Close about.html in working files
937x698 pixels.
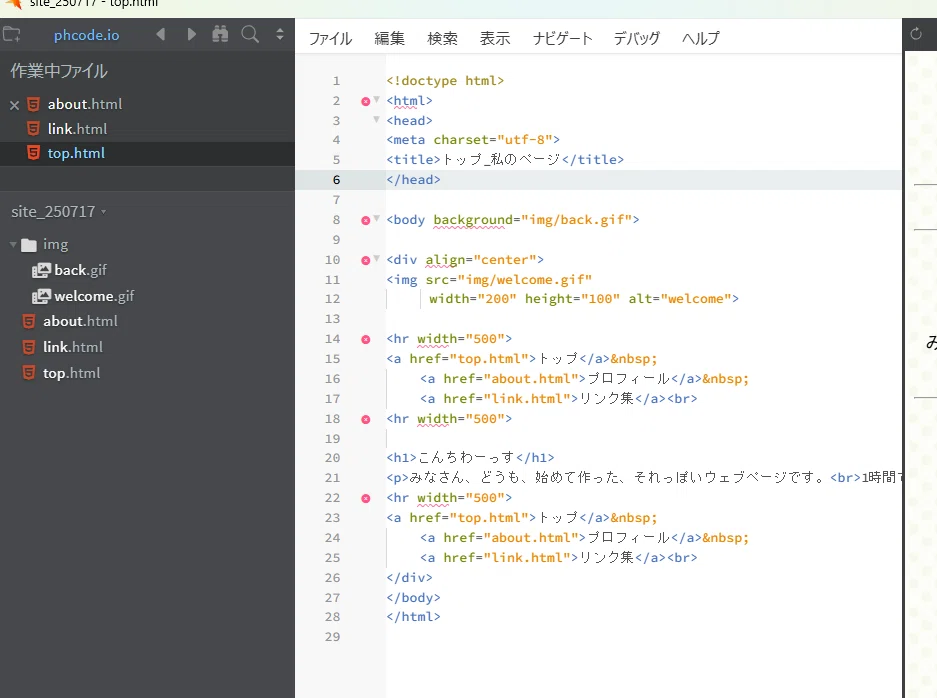pyautogui.click(x=15, y=105)
